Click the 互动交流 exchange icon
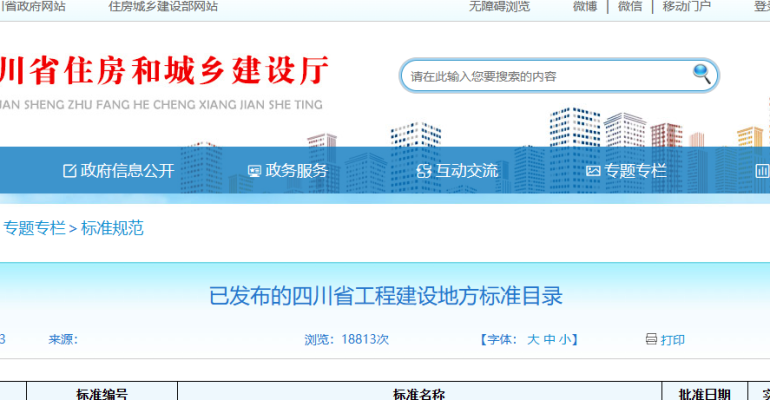Viewport: 770px width, 400px height. (x=423, y=171)
